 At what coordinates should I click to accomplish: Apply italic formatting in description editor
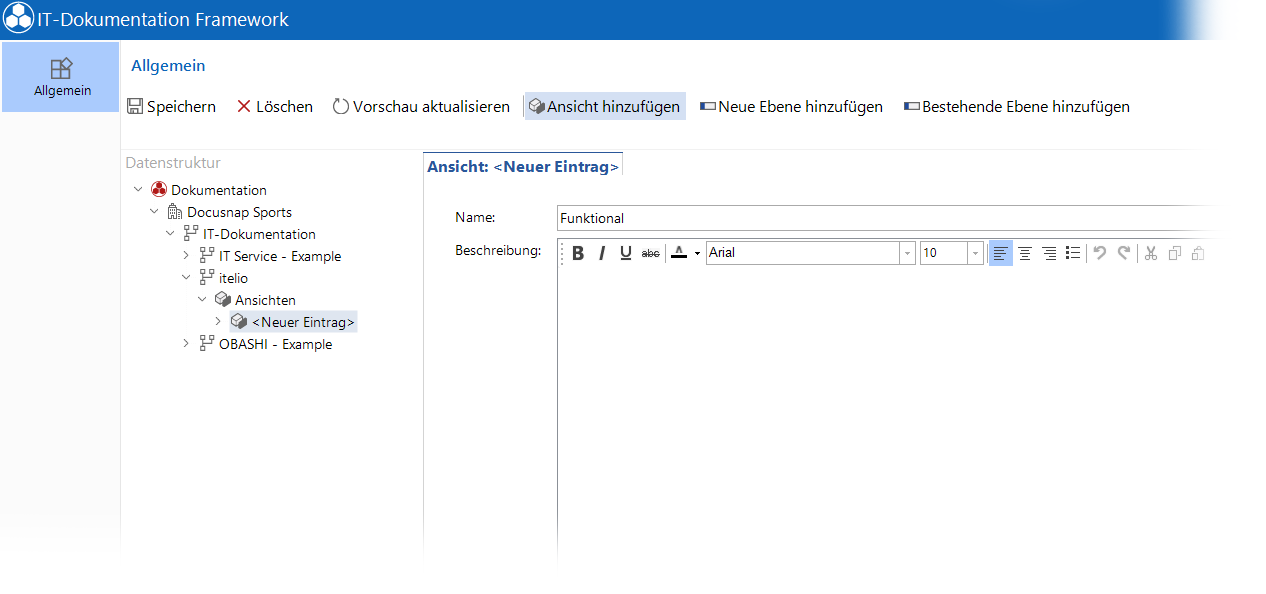pyautogui.click(x=602, y=253)
